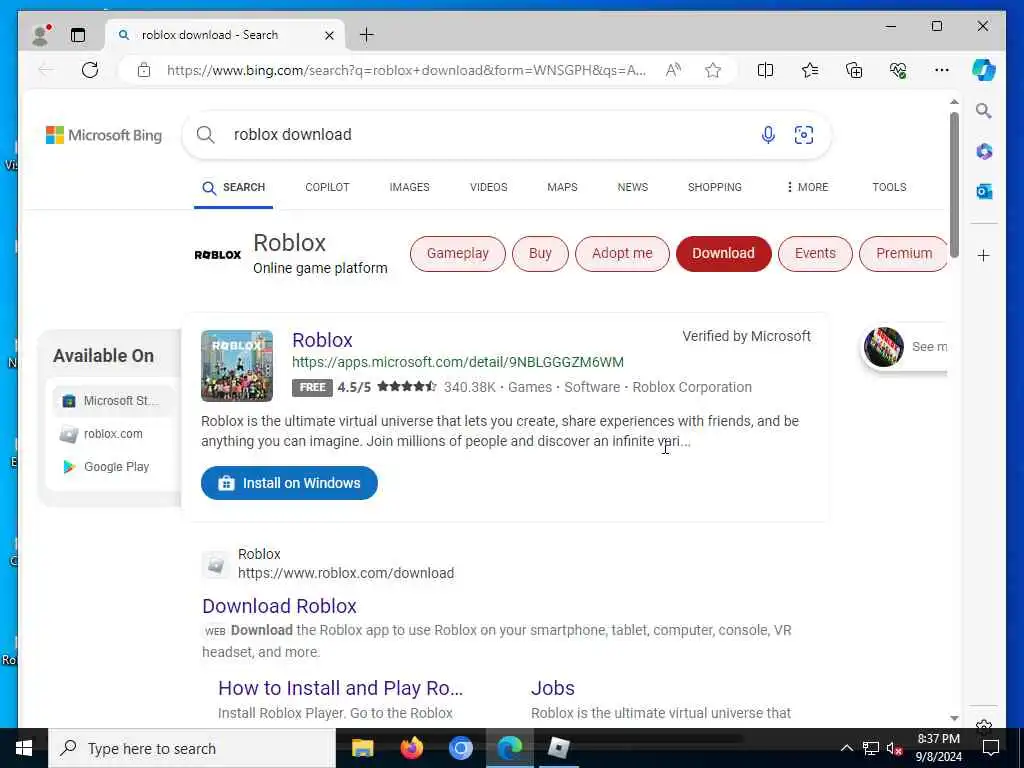
Task: Switch to the IMAGES tab
Action: coord(409,187)
